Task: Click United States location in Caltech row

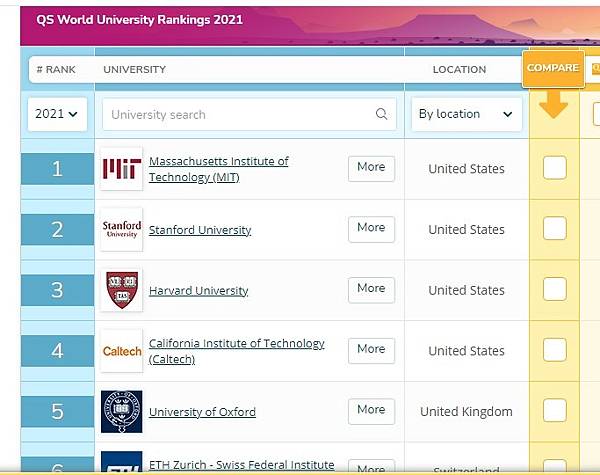Action: (466, 351)
